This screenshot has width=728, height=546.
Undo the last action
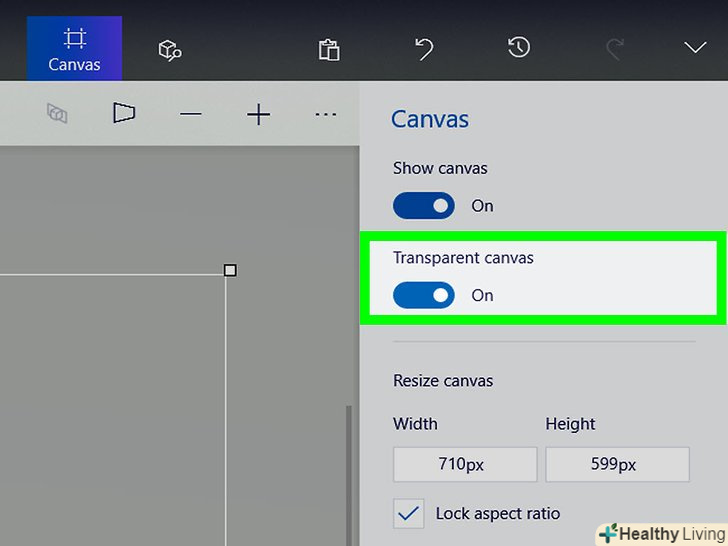click(x=423, y=48)
